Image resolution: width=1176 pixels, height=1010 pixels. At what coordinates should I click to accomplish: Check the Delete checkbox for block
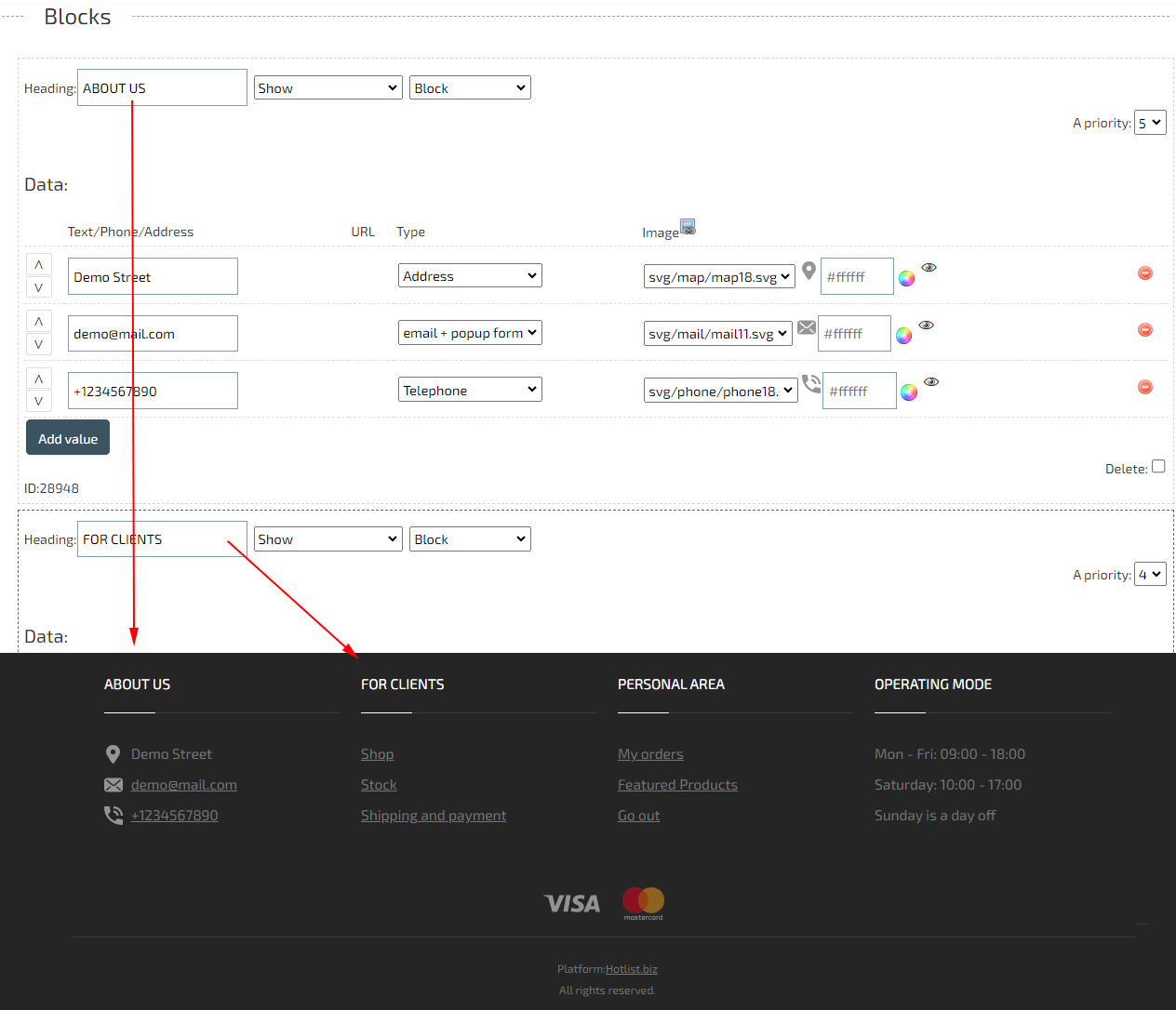pyautogui.click(x=1158, y=467)
